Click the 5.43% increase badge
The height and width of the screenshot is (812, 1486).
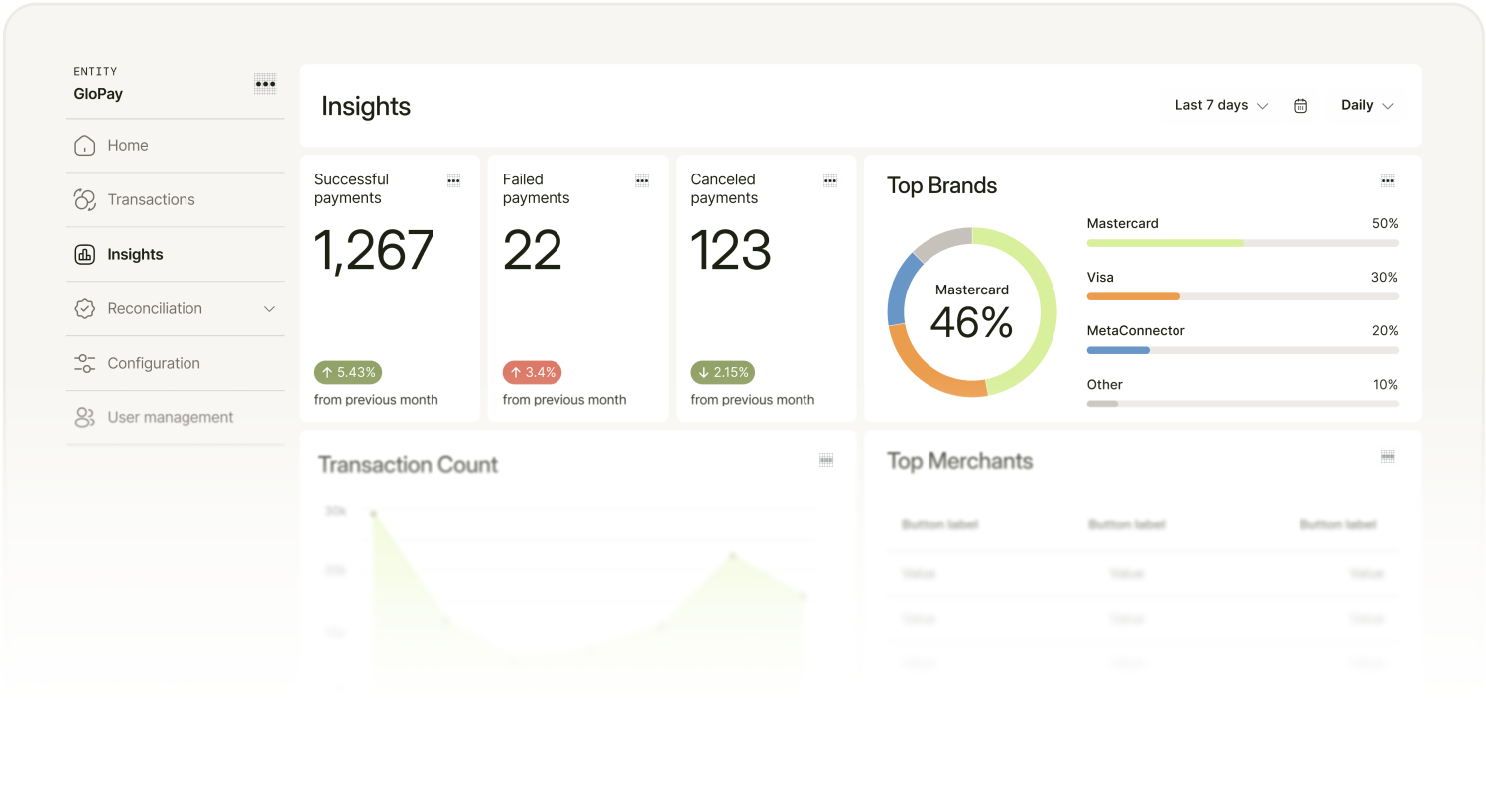(348, 372)
